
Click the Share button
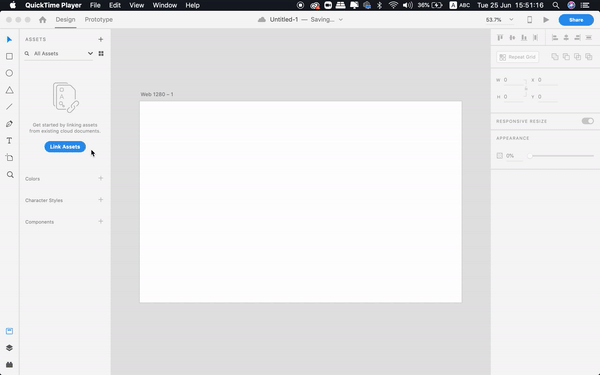point(576,20)
